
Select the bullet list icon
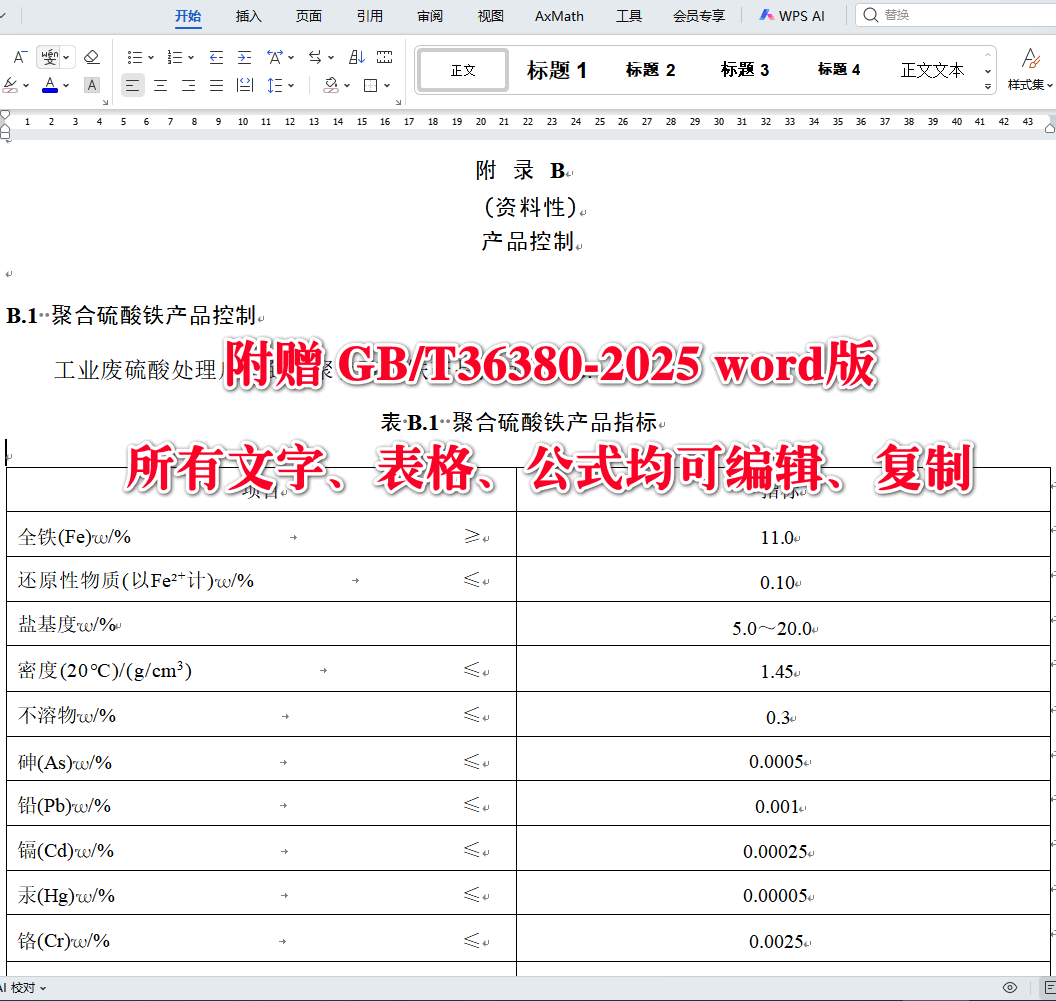136,57
